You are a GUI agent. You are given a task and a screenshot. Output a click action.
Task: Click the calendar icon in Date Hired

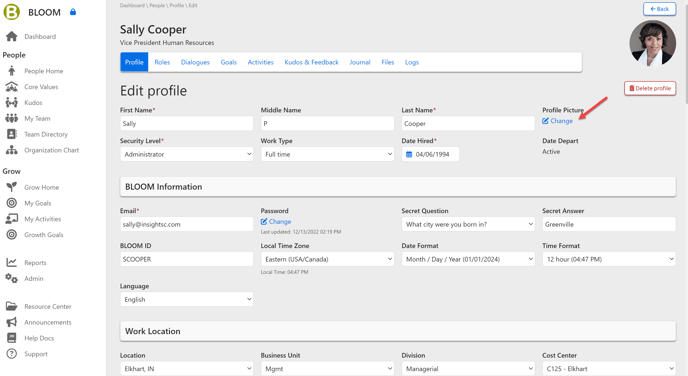point(409,154)
